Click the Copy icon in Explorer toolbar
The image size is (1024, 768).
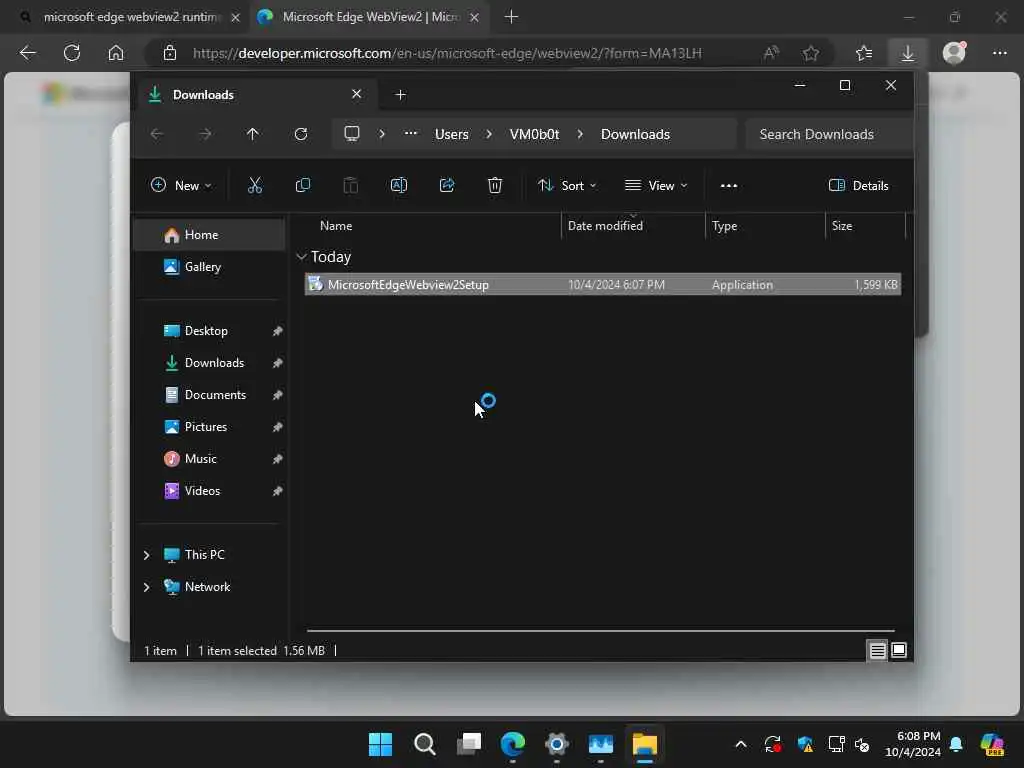click(302, 185)
